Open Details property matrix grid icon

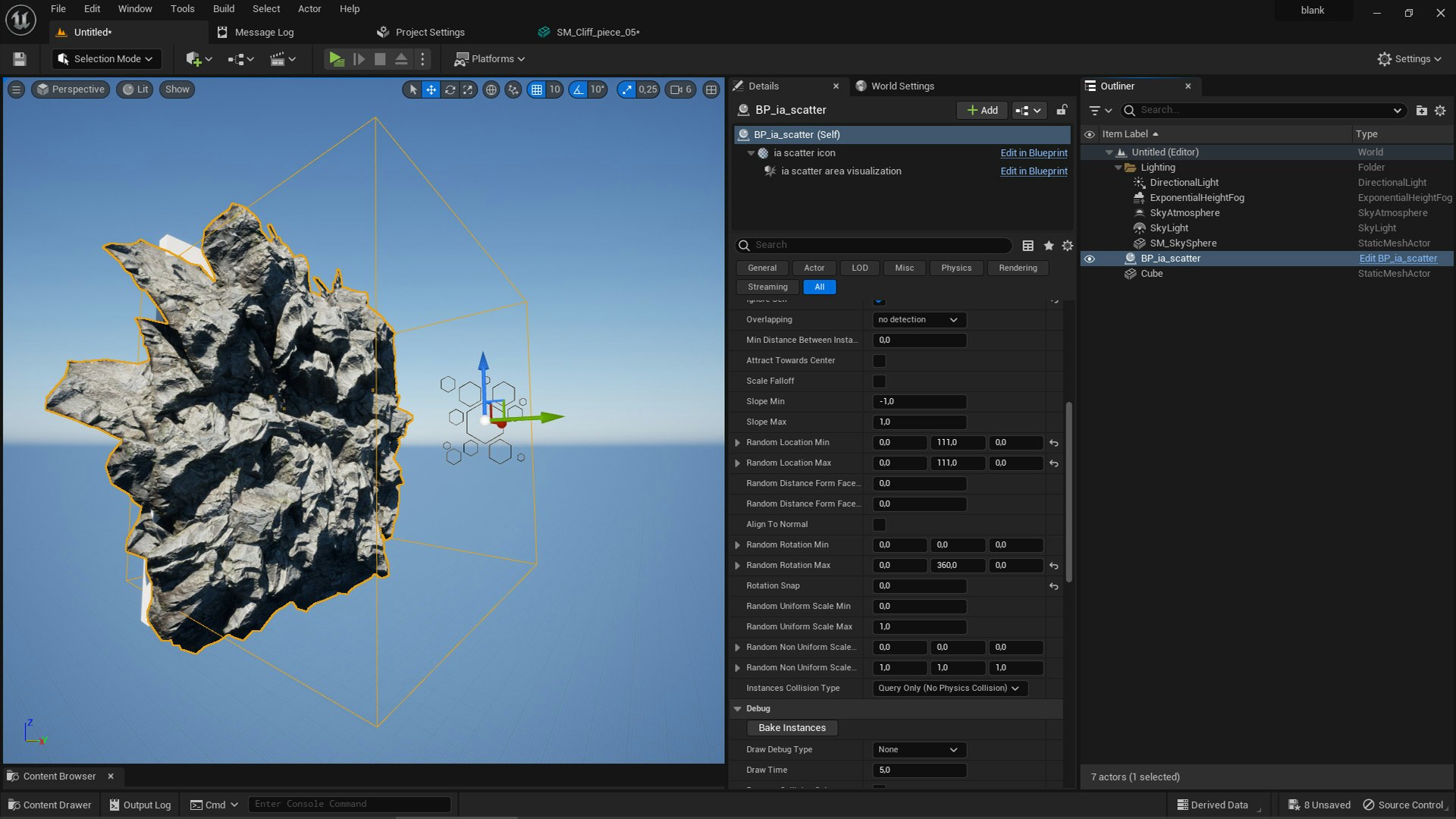1028,246
